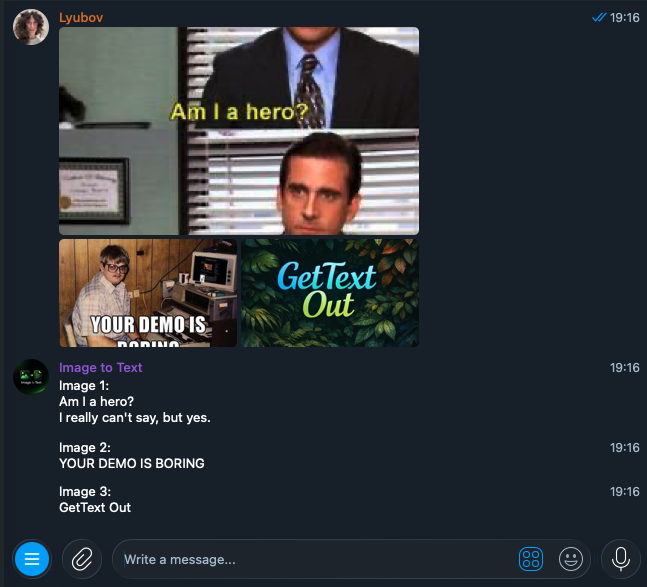The image size is (647, 587).
Task: Open the bot menu hamburger button
Action: tap(32, 559)
